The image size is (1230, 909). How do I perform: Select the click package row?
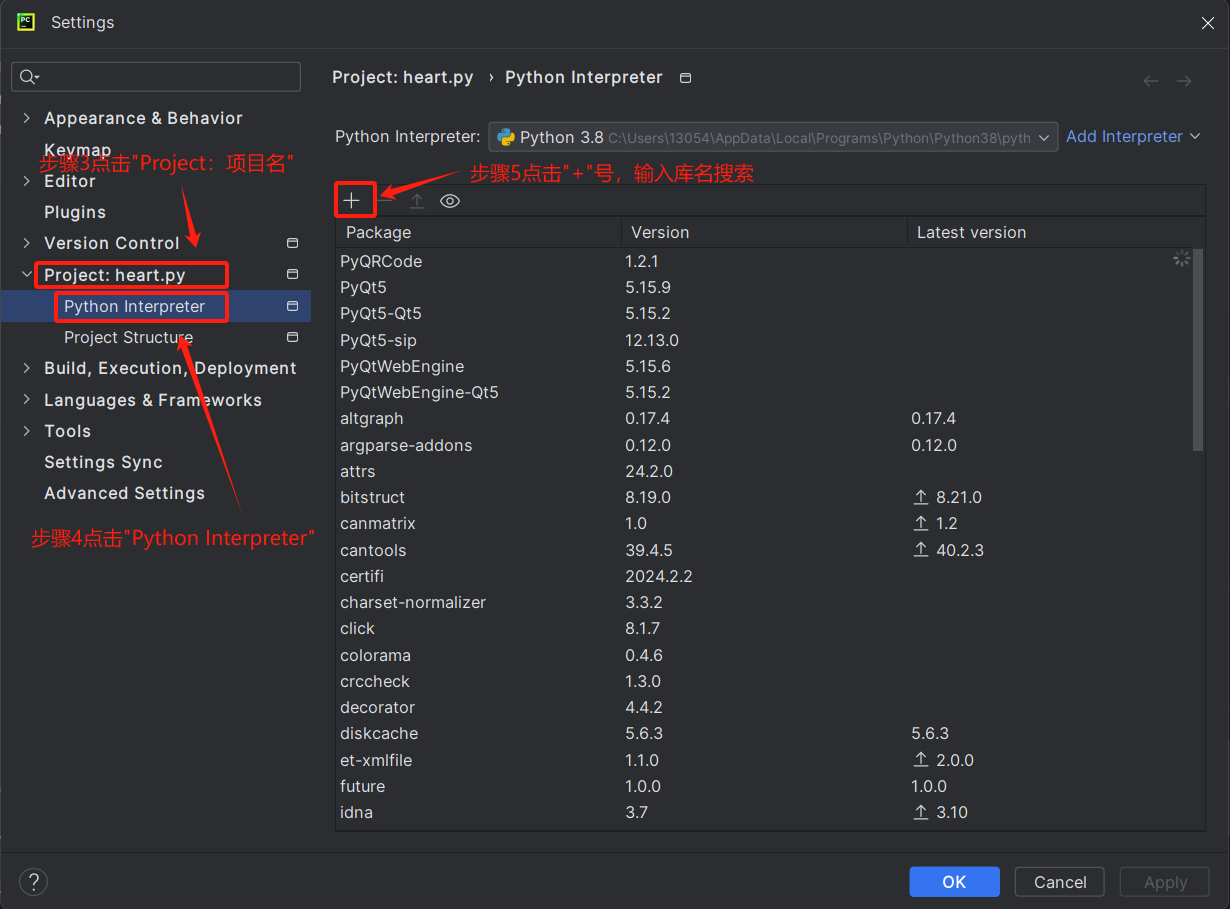pyautogui.click(x=764, y=628)
